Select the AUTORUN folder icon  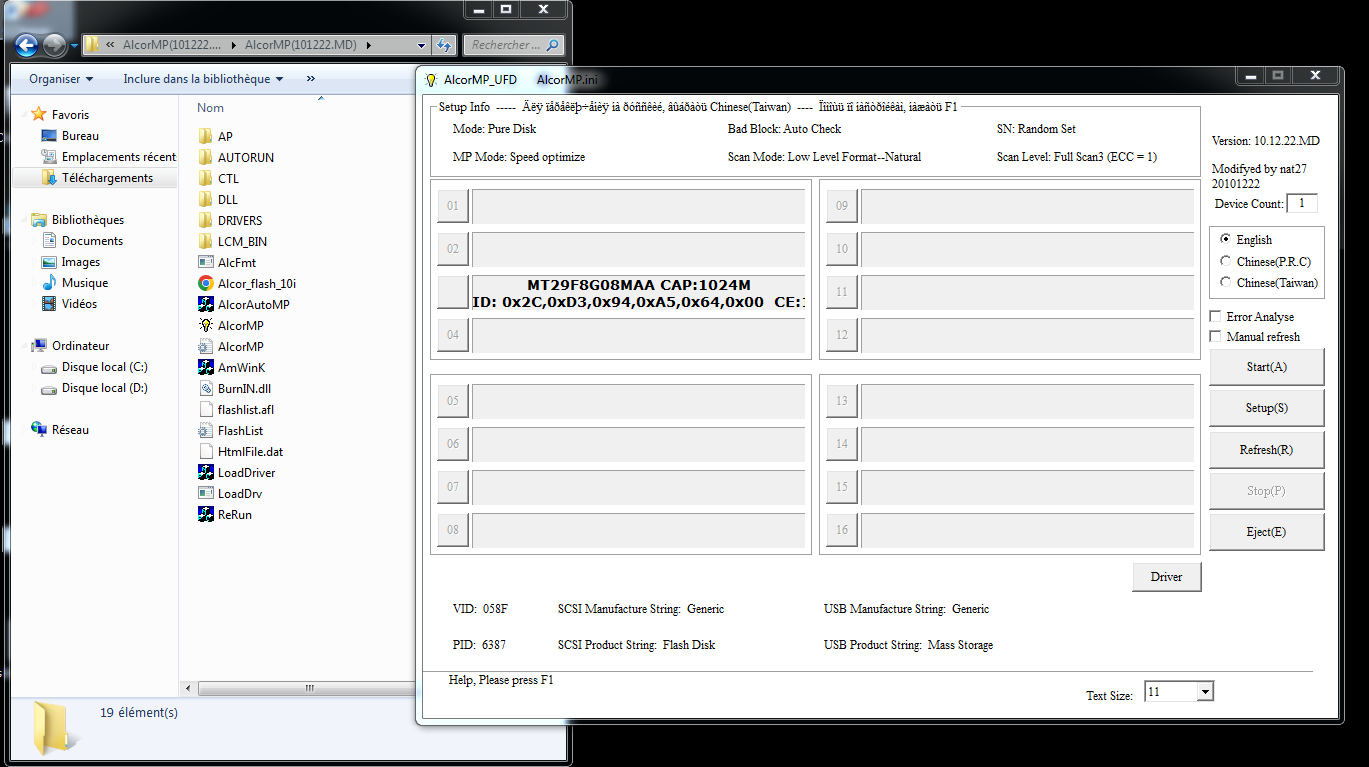(205, 157)
